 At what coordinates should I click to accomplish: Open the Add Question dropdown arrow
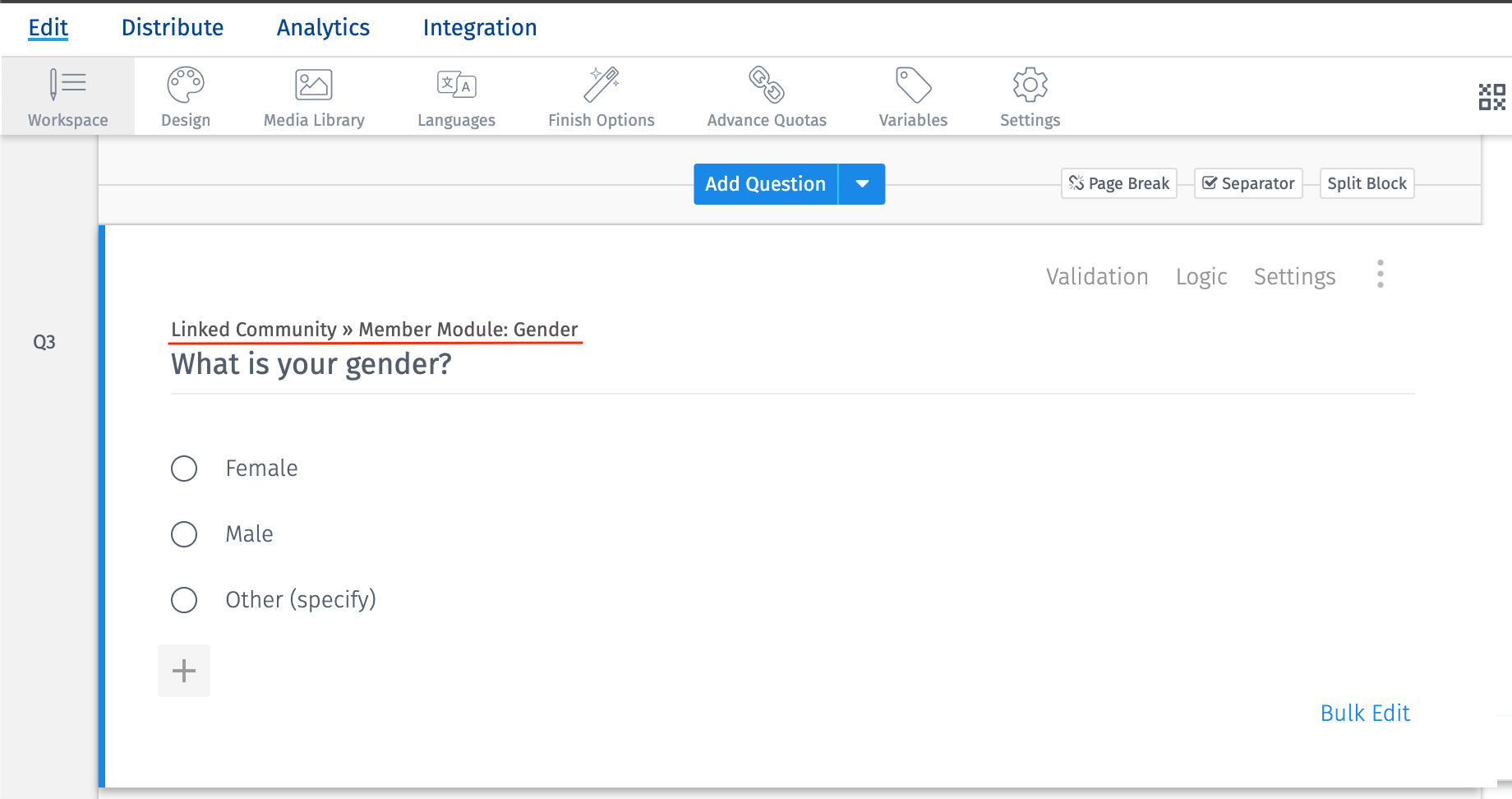(x=860, y=183)
